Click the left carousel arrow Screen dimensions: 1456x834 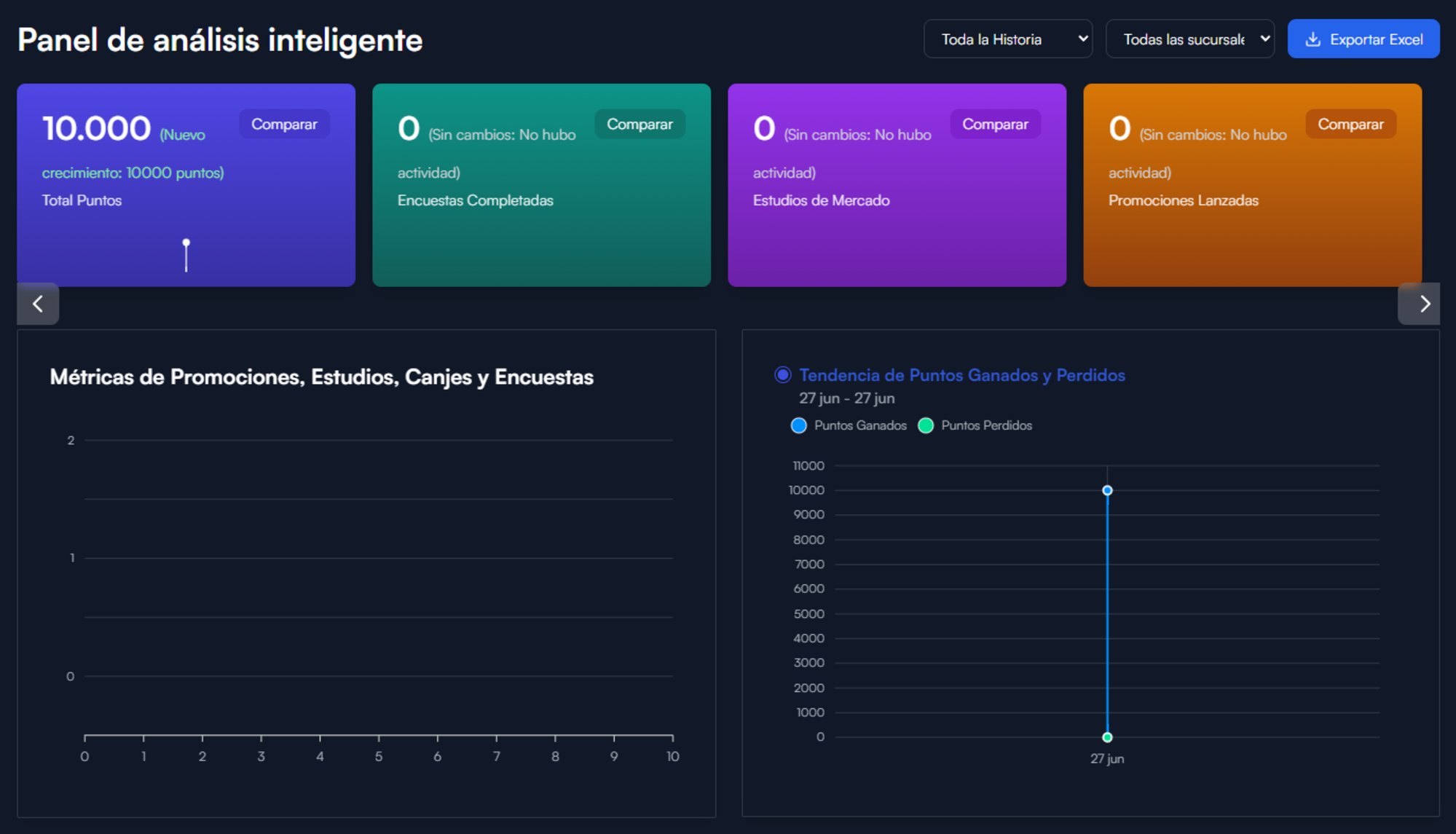point(37,304)
